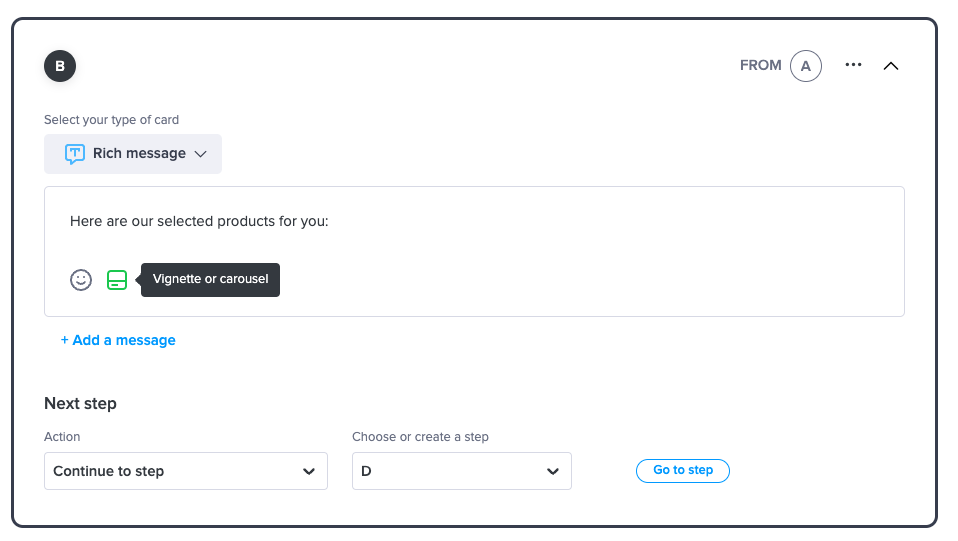958x541 pixels.
Task: Click the Go to step button
Action: pyautogui.click(x=683, y=471)
